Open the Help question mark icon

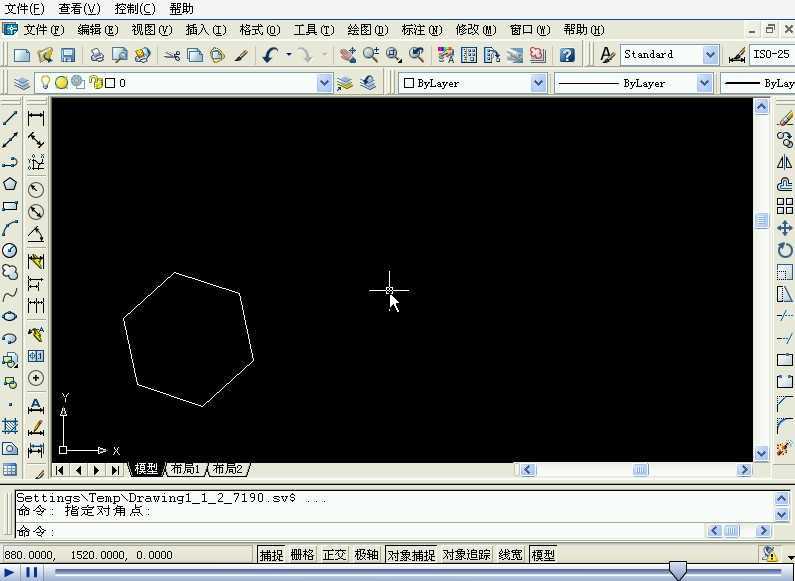point(567,55)
